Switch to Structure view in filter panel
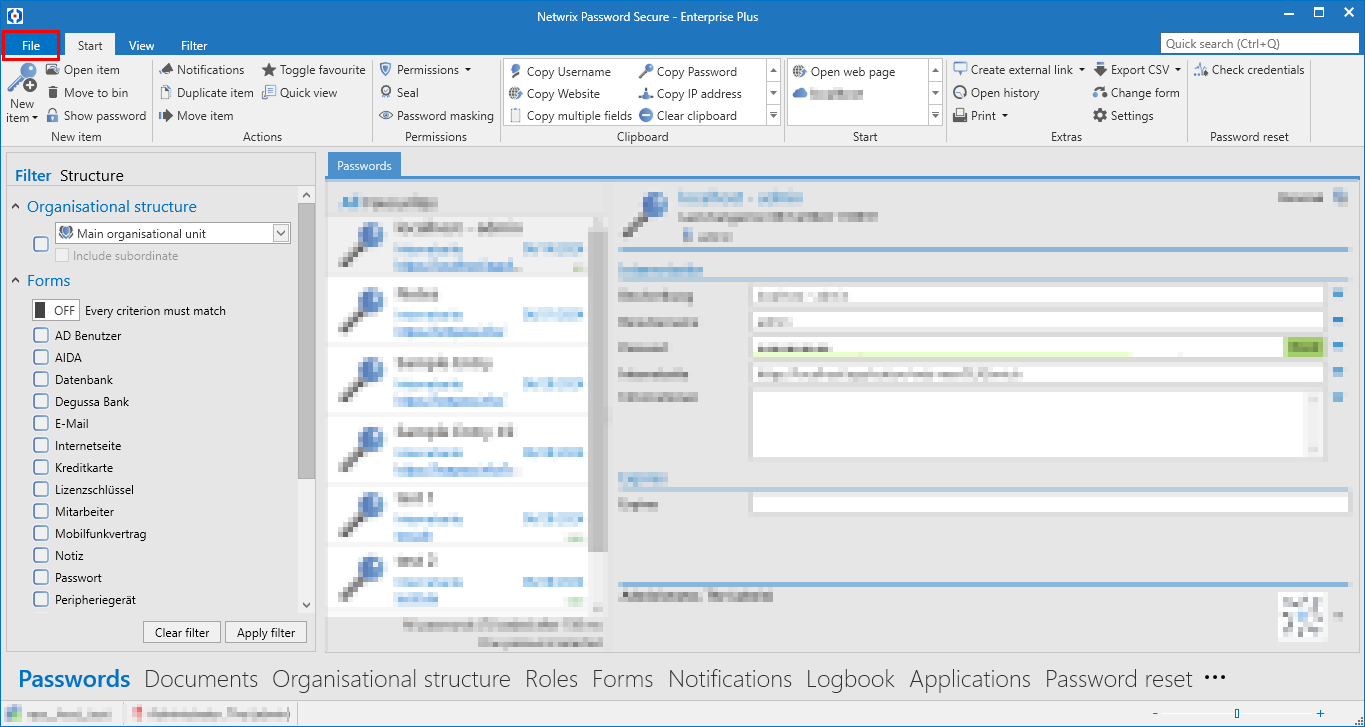1365x727 pixels. 92,176
